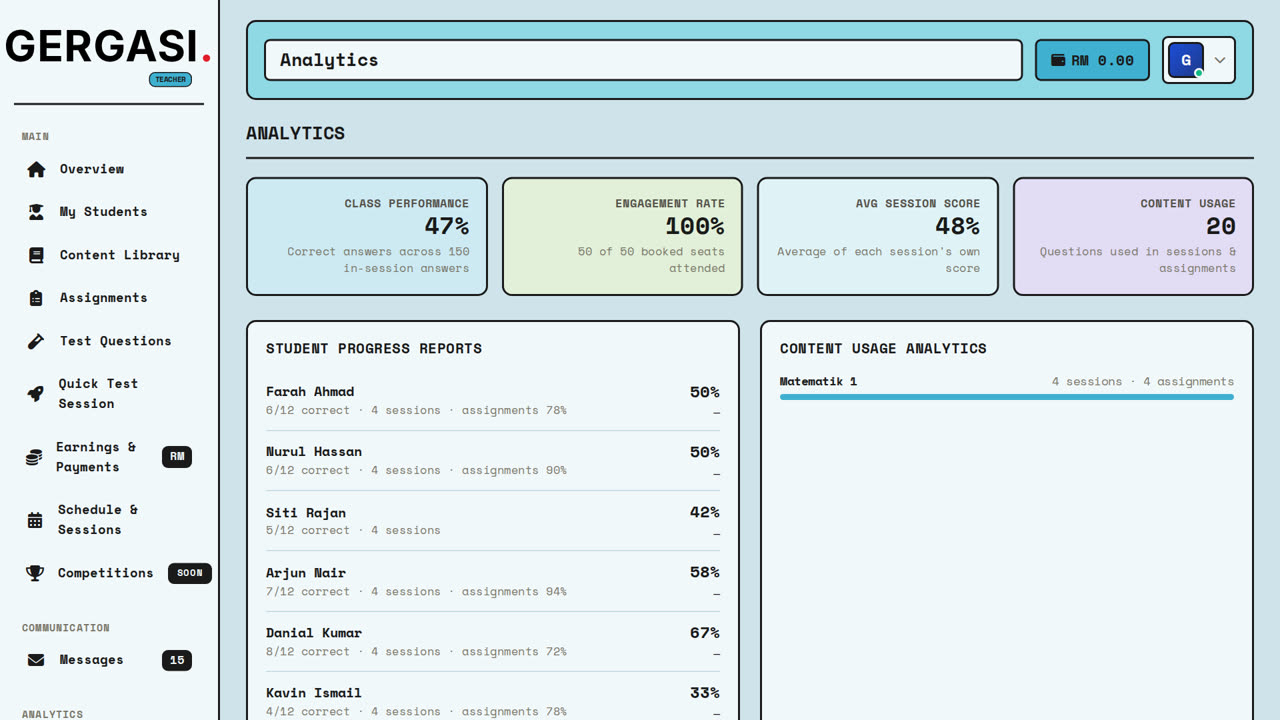Click the Matematik 1 usage progress bar

click(1006, 397)
